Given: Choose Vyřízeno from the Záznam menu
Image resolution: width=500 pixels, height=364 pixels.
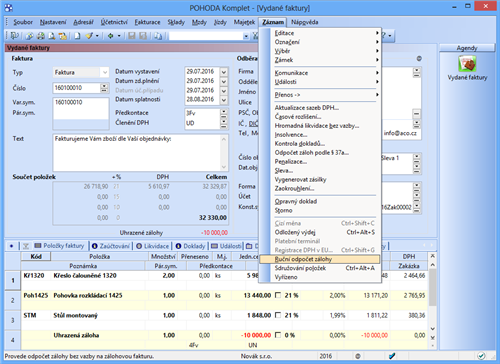Looking at the screenshot, I should click(286, 277).
